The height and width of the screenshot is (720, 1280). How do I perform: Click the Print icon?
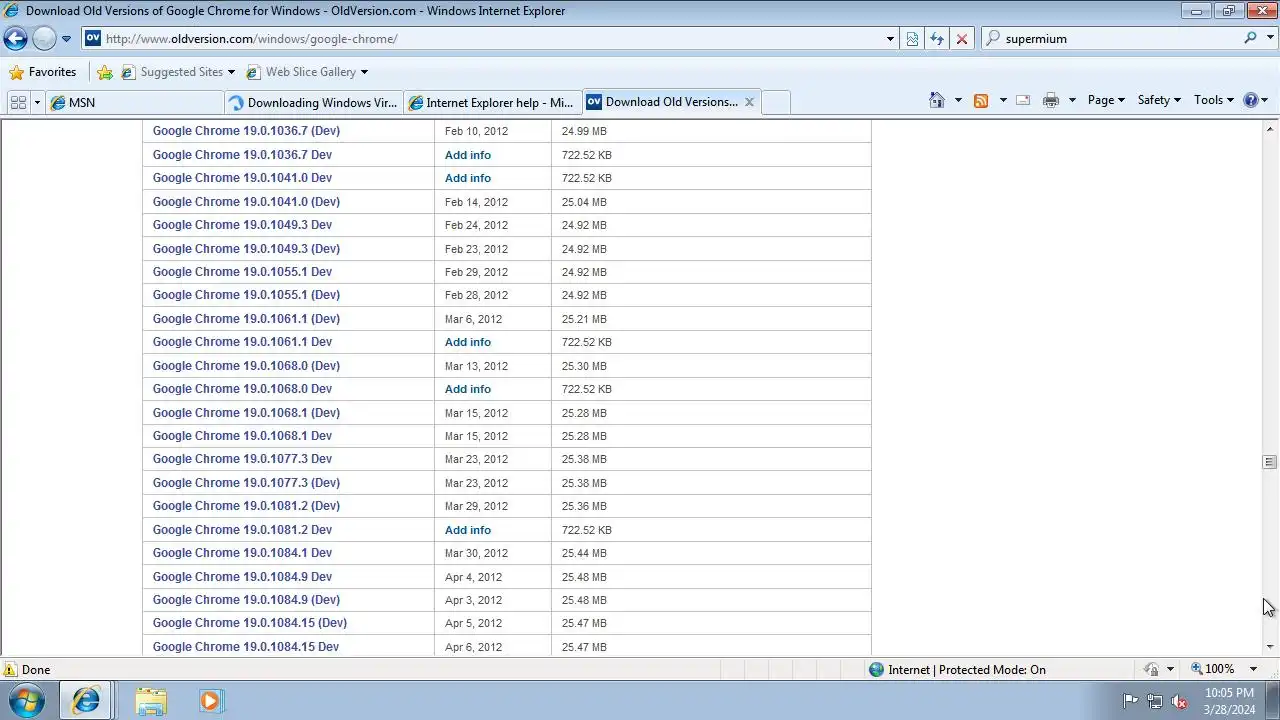1051,100
